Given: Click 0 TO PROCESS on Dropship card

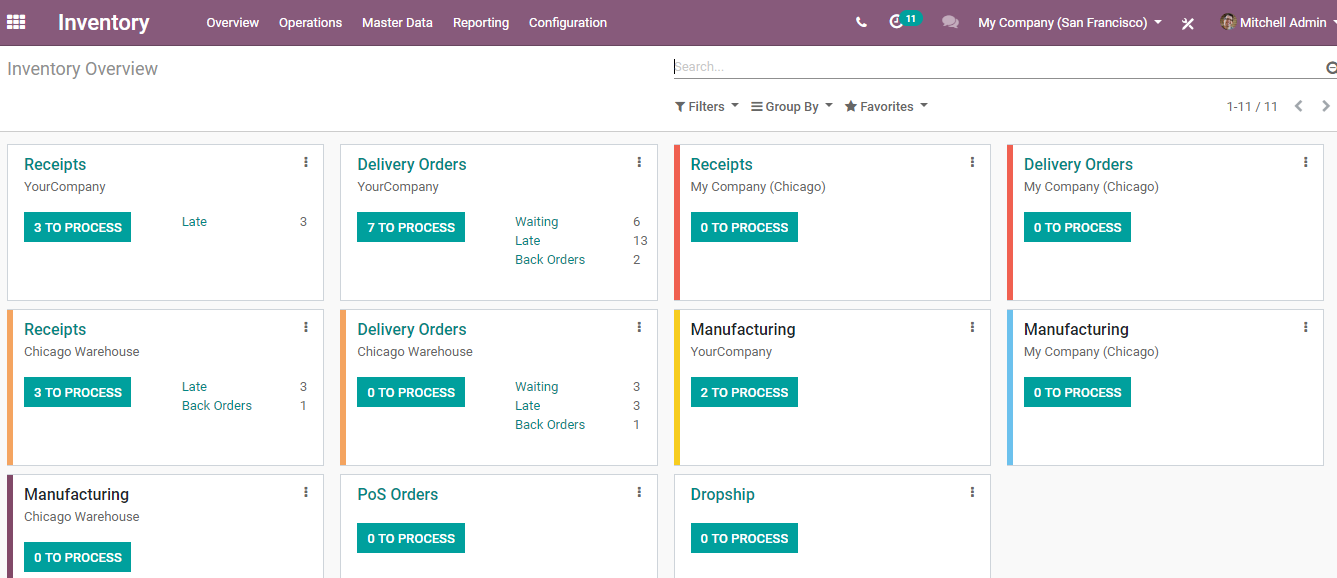Looking at the screenshot, I should tap(744, 538).
